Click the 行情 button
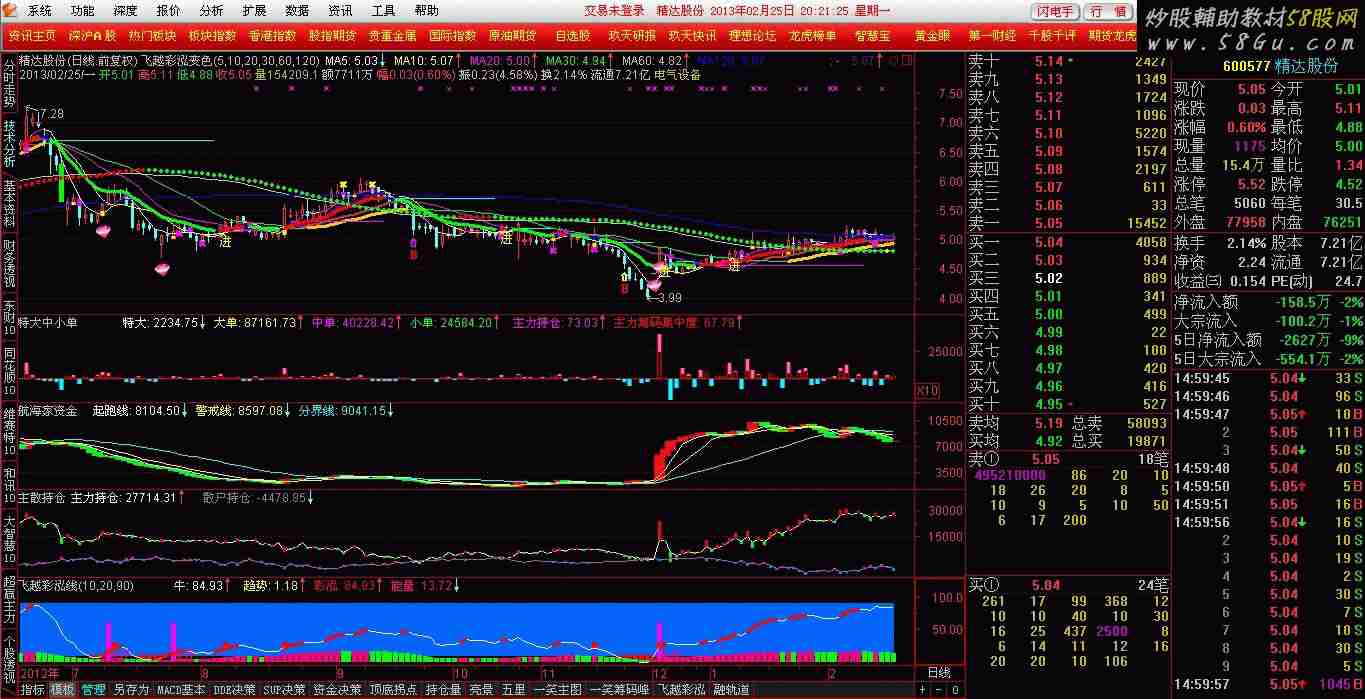1365x699 pixels. pos(1109,12)
